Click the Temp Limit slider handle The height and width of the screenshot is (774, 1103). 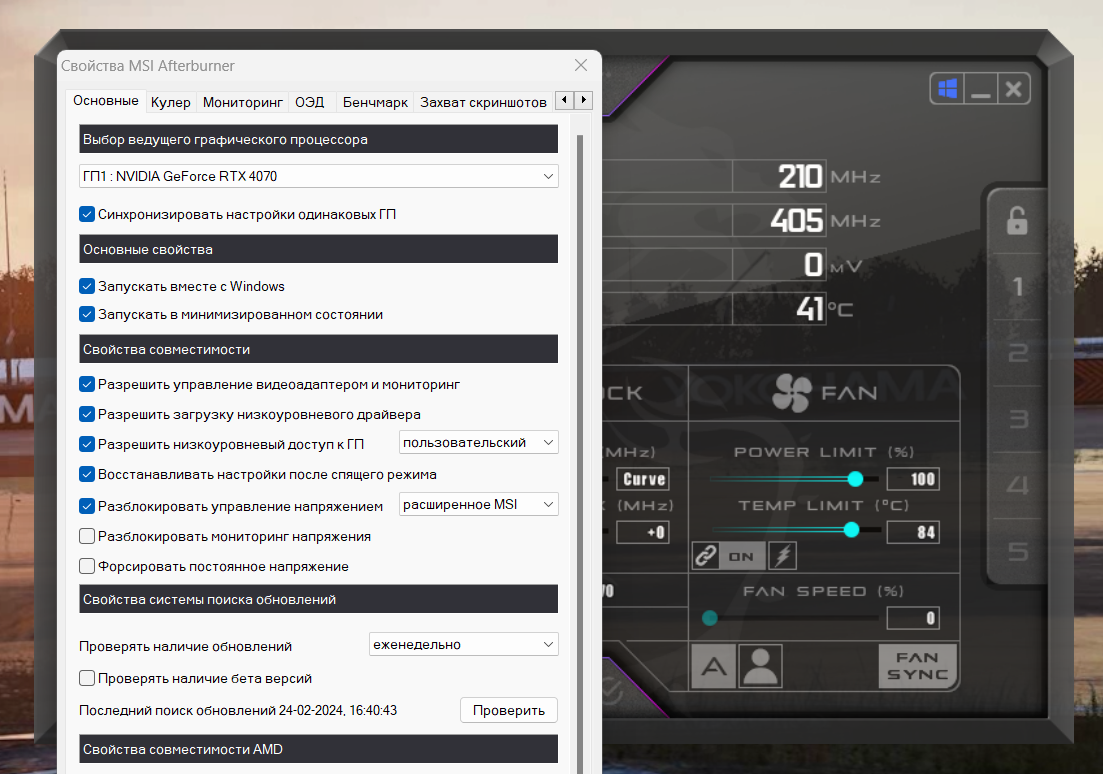(851, 530)
